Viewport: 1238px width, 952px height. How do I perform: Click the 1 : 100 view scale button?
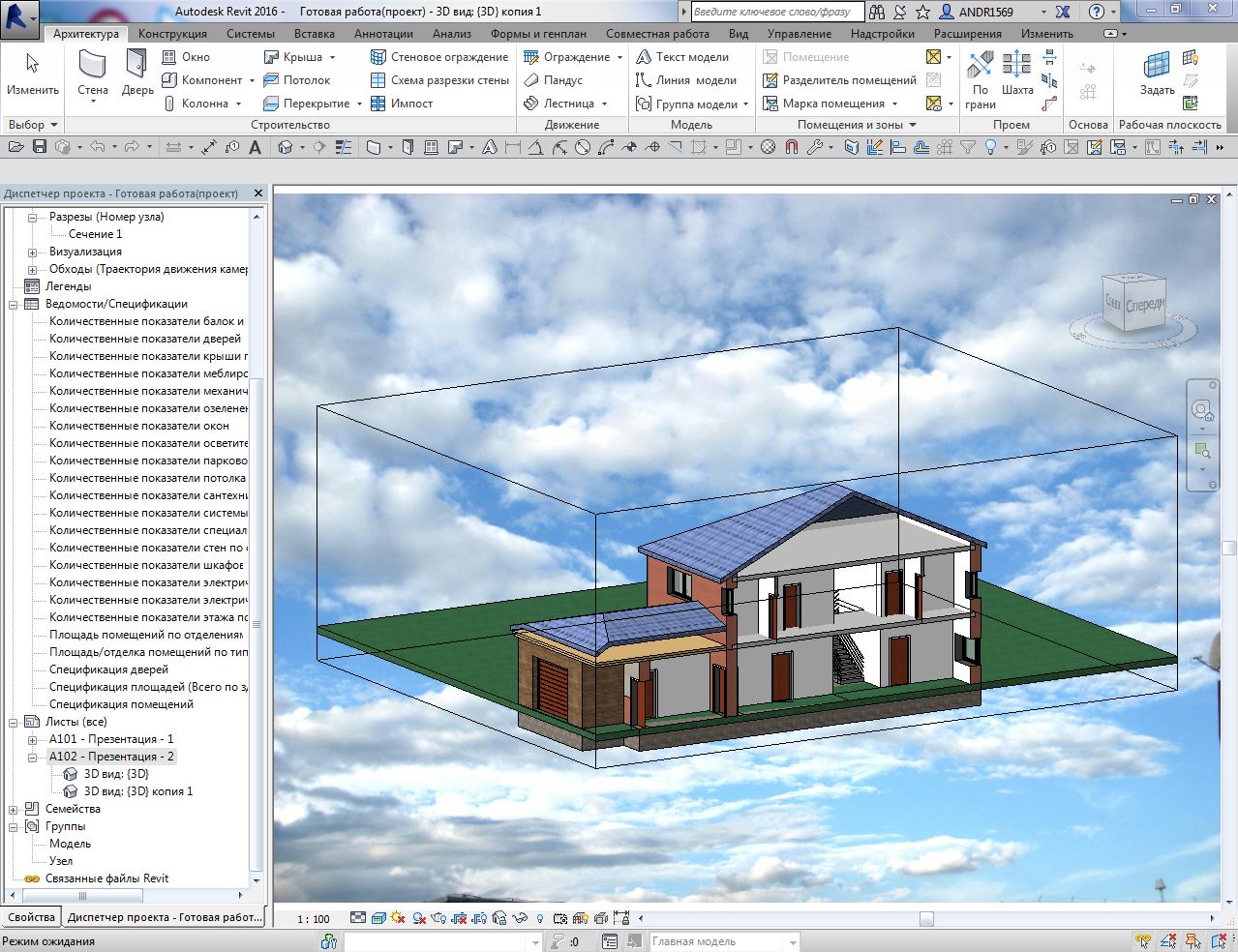point(313,918)
